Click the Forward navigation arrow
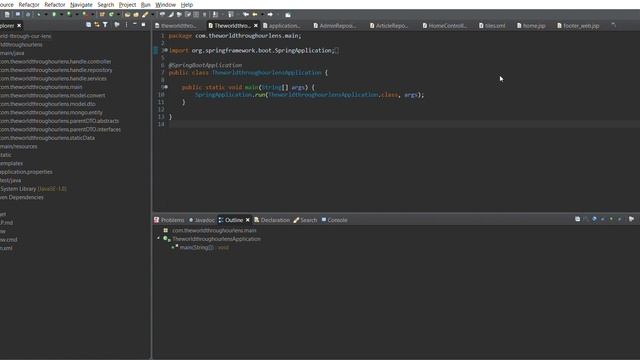The image size is (640, 360). (270, 14)
